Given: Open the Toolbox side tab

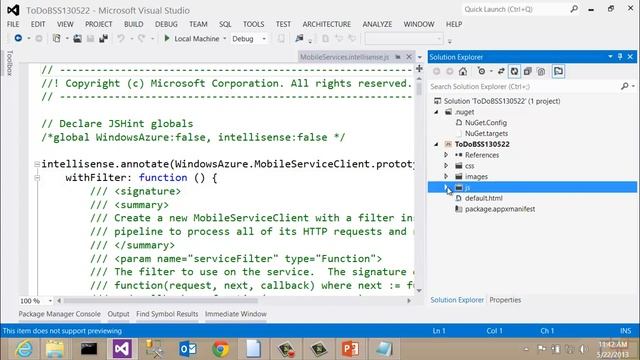Looking at the screenshot, I should [10, 63].
